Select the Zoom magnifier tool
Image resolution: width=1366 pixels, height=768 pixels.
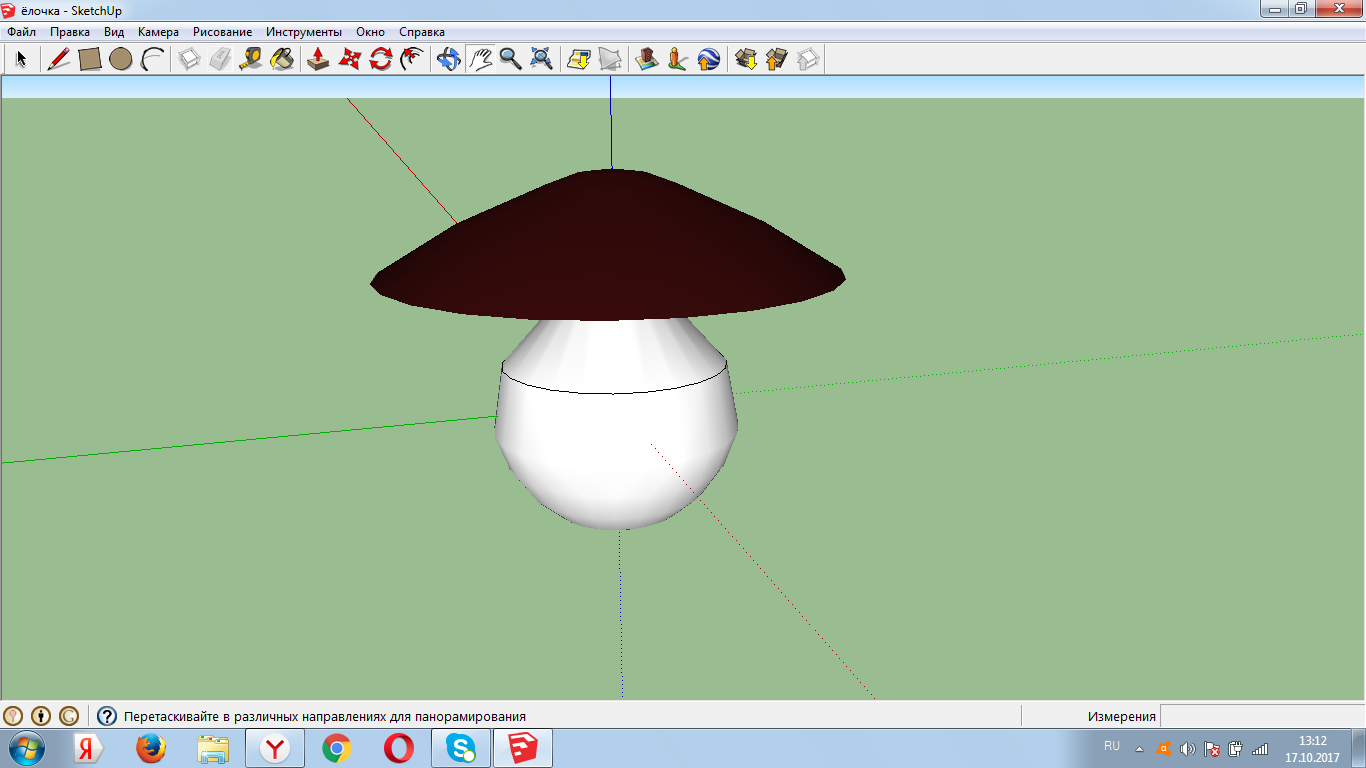[511, 59]
